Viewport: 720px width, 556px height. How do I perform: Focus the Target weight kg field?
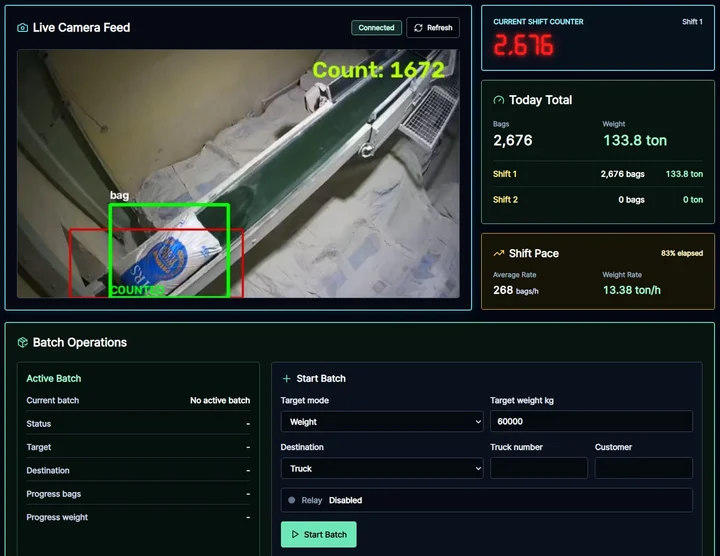(591, 421)
